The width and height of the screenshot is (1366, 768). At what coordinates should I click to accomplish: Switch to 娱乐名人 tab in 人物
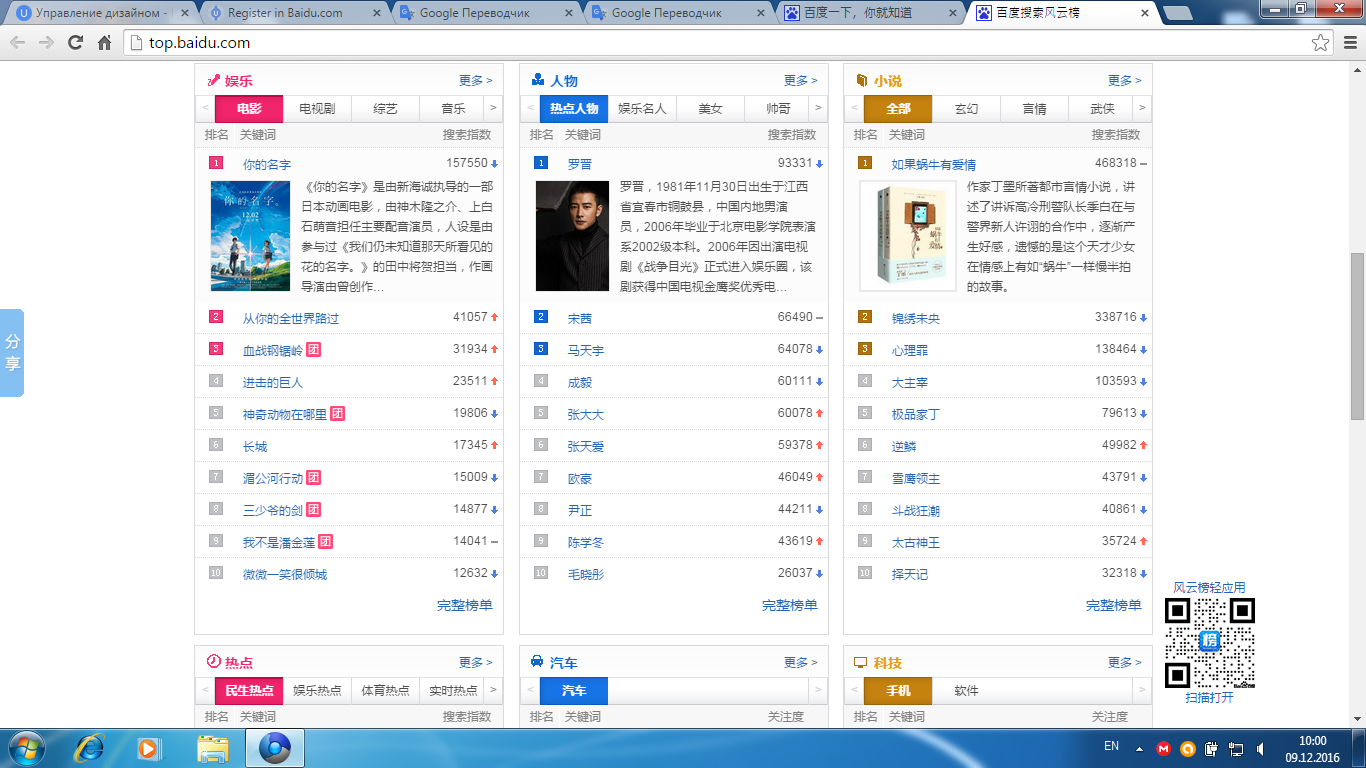click(x=642, y=109)
